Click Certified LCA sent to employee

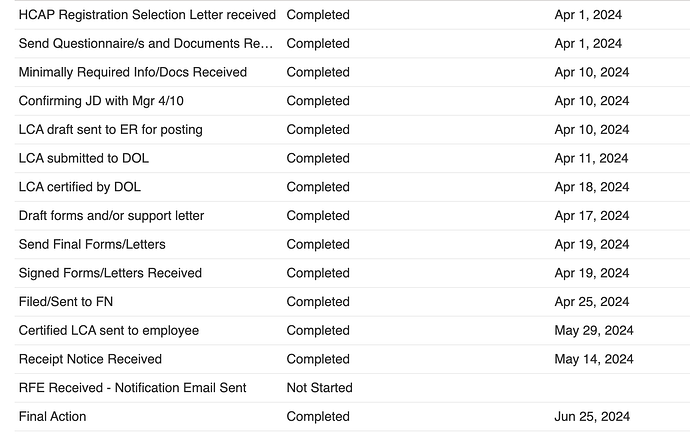[109, 330]
